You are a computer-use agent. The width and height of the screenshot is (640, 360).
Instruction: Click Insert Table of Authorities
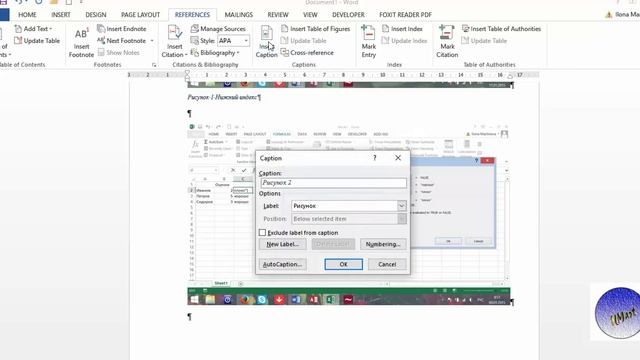point(501,29)
